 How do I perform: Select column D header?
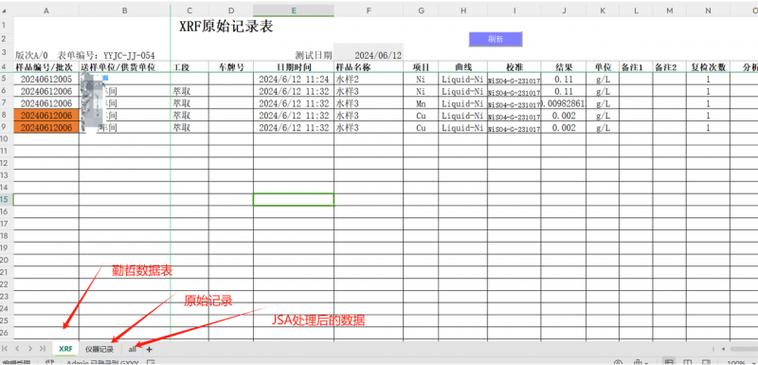click(x=231, y=10)
